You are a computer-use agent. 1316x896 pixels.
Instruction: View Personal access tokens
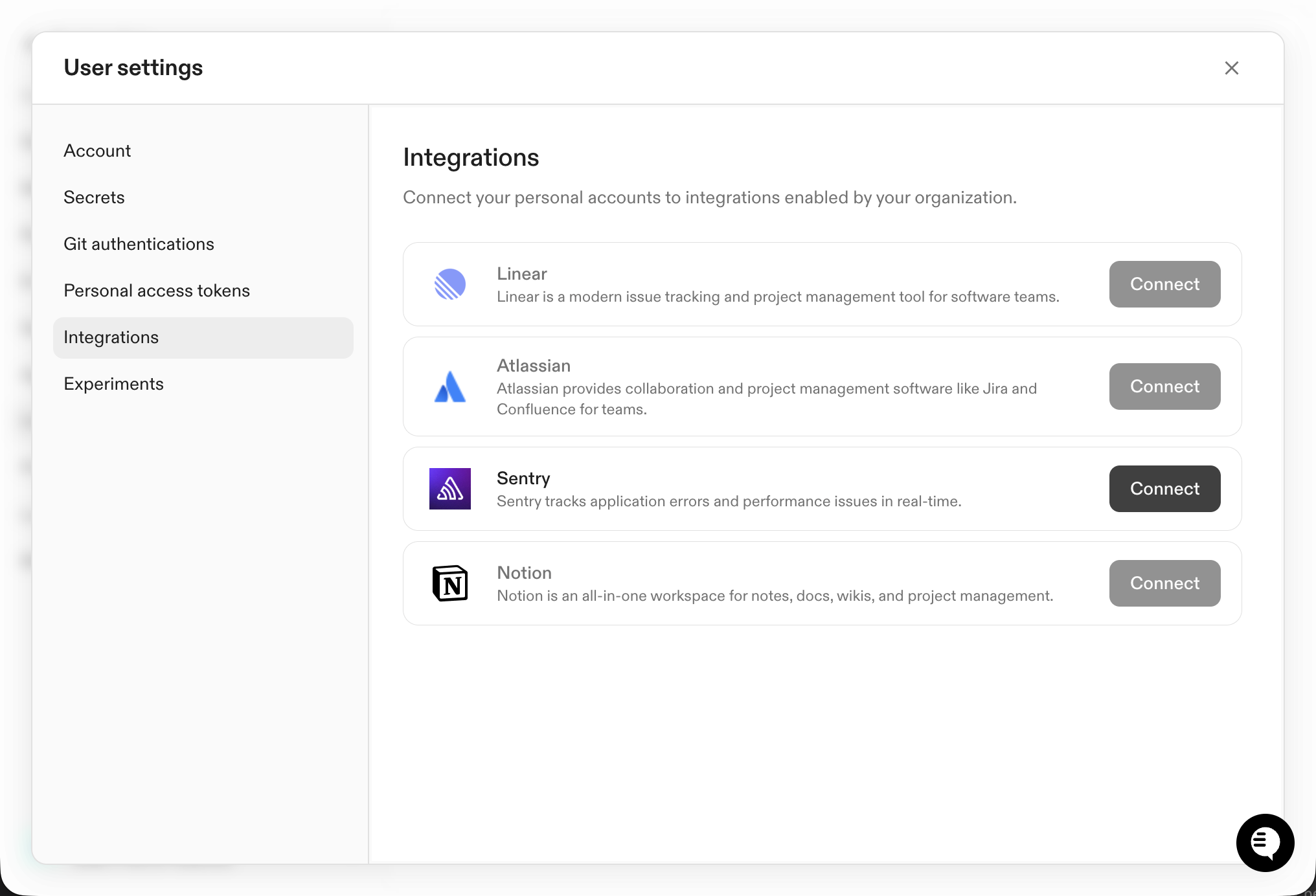(156, 290)
